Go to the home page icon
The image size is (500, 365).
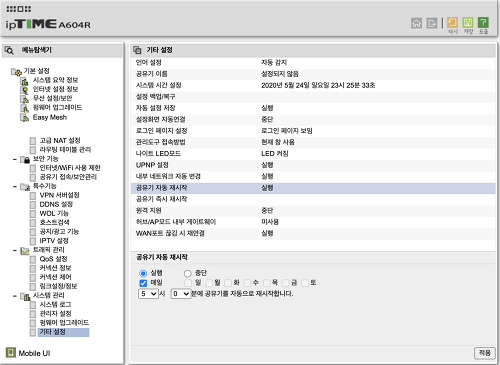[416, 23]
